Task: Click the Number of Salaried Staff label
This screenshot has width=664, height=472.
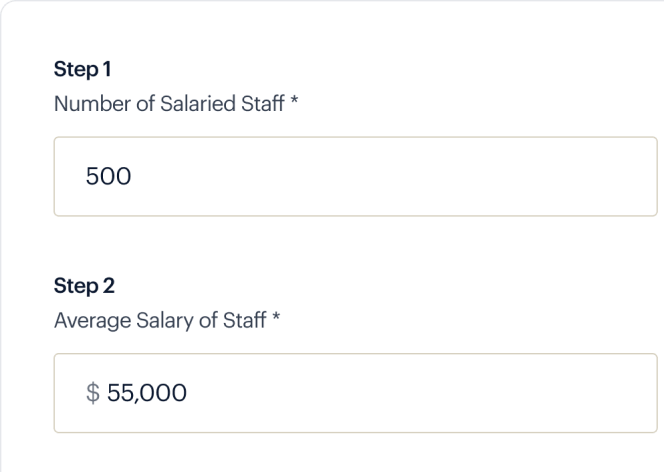Action: click(x=169, y=104)
